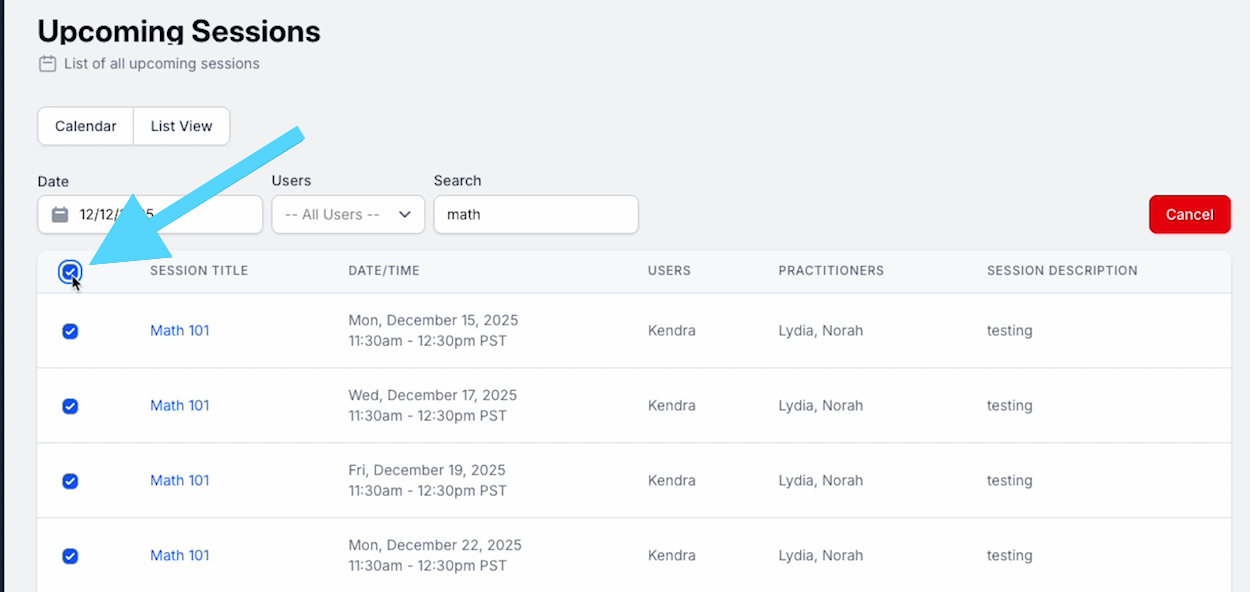Viewport: 1250px width, 592px height.
Task: Uncheck the December 15 Math 101 session
Action: click(x=70, y=331)
